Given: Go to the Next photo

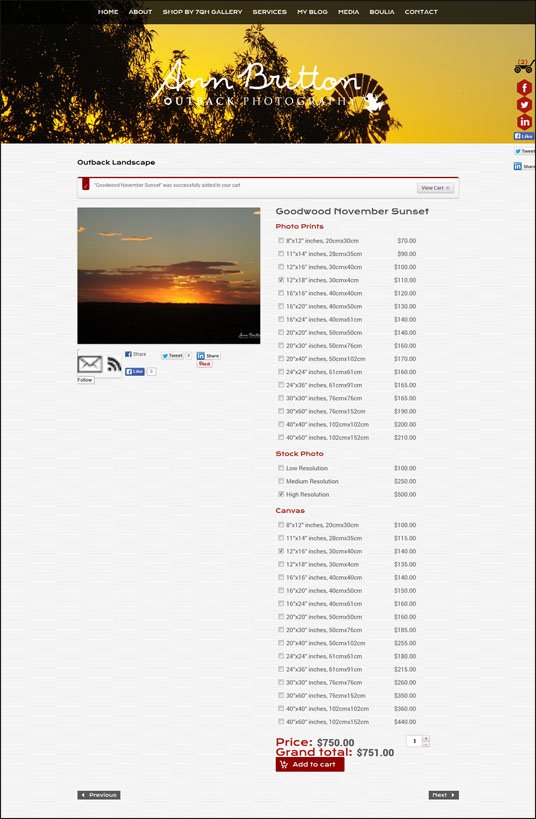Looking at the screenshot, I should click(x=444, y=795).
